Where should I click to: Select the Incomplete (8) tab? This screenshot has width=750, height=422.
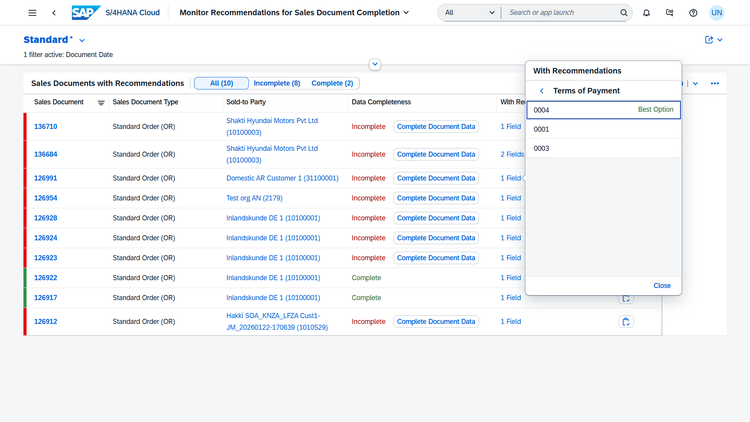[x=276, y=83]
